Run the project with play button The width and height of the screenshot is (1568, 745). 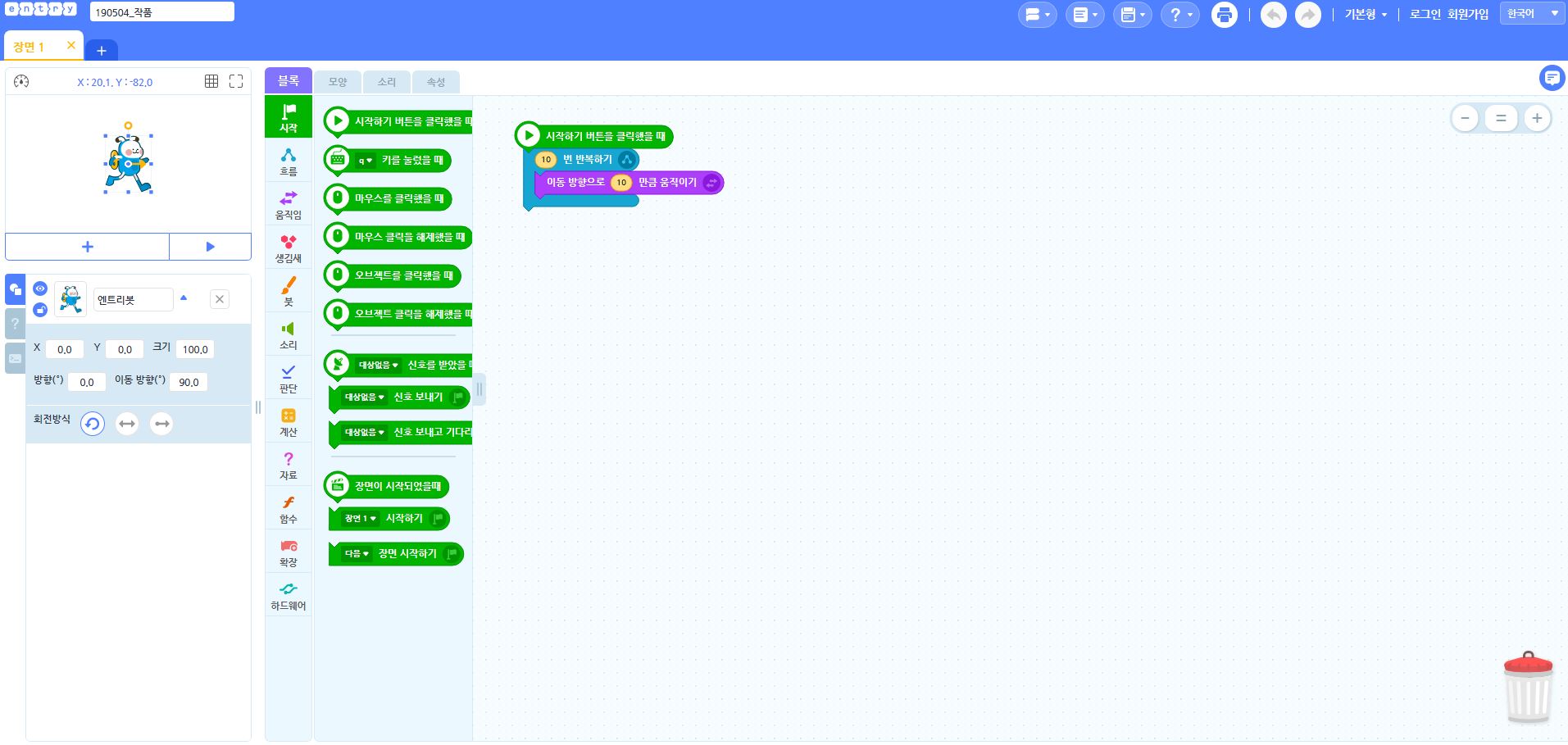point(211,247)
